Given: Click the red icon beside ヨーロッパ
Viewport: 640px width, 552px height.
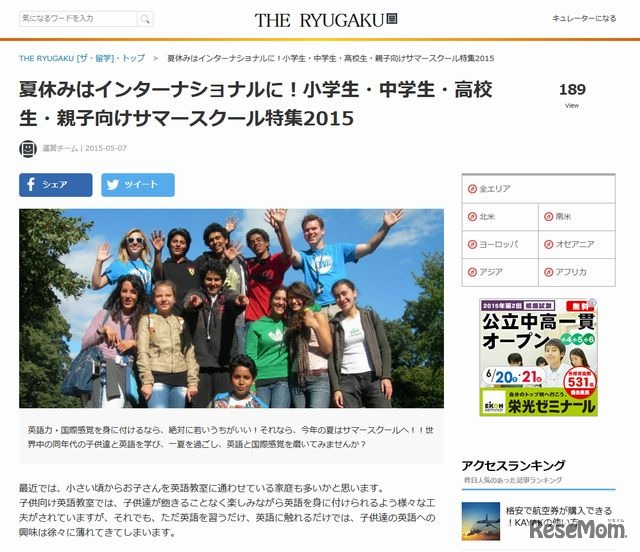Looking at the screenshot, I should pos(472,245).
